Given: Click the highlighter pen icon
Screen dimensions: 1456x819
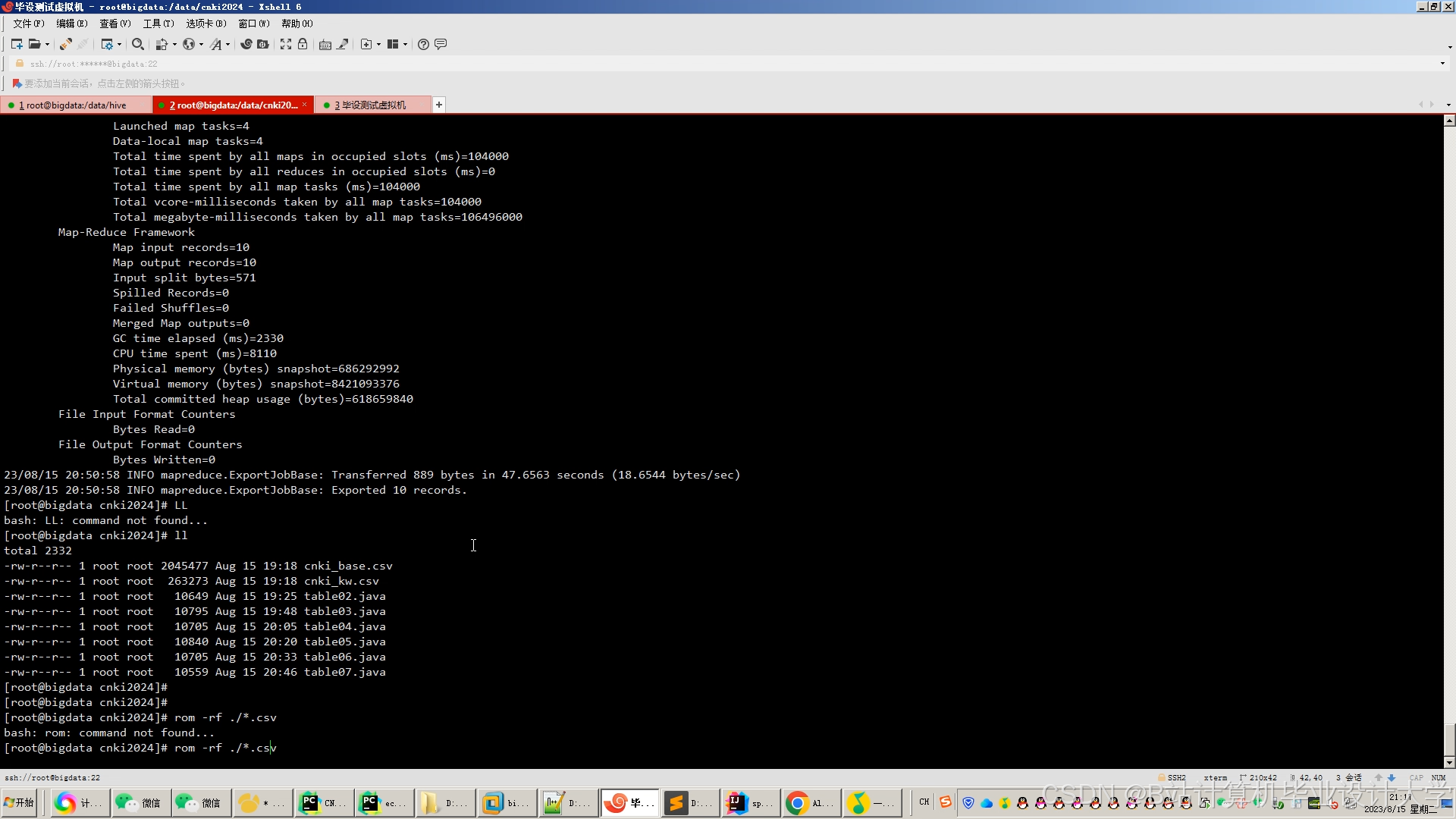Looking at the screenshot, I should 343,44.
